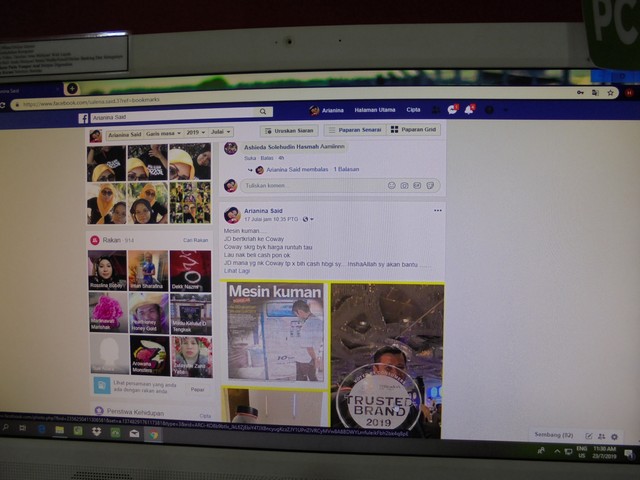Open the 2019 year dropdown
The height and width of the screenshot is (480, 640).
click(x=193, y=132)
